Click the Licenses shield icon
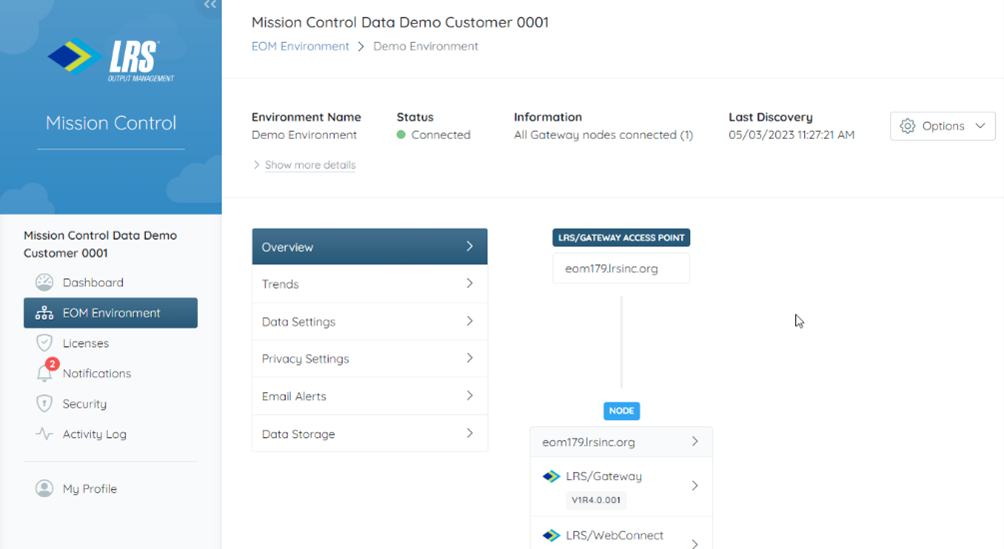Viewport: 1004px width, 549px height. (x=44, y=343)
